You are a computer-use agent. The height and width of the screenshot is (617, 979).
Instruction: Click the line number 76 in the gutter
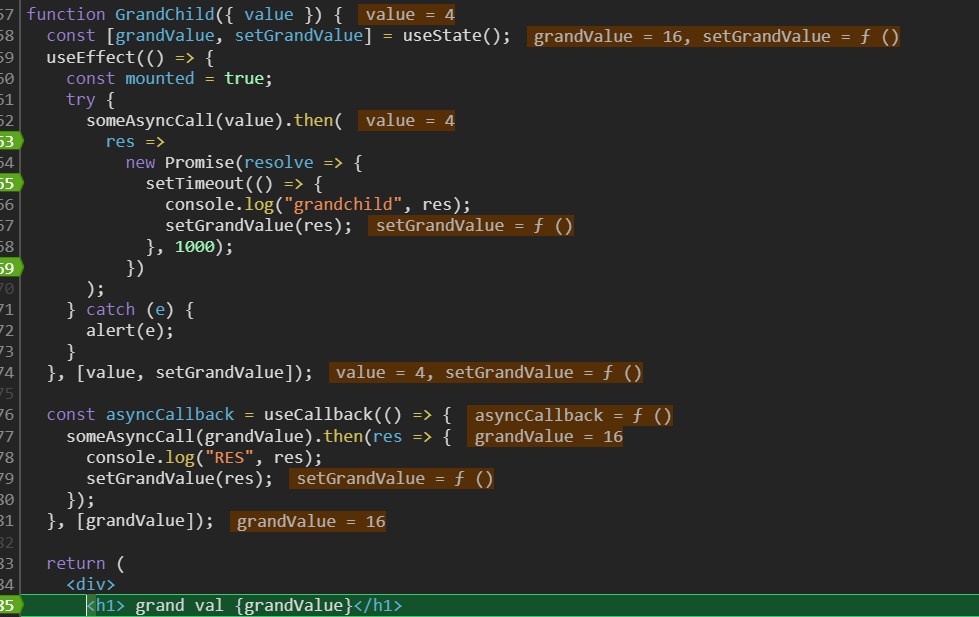pos(7,415)
